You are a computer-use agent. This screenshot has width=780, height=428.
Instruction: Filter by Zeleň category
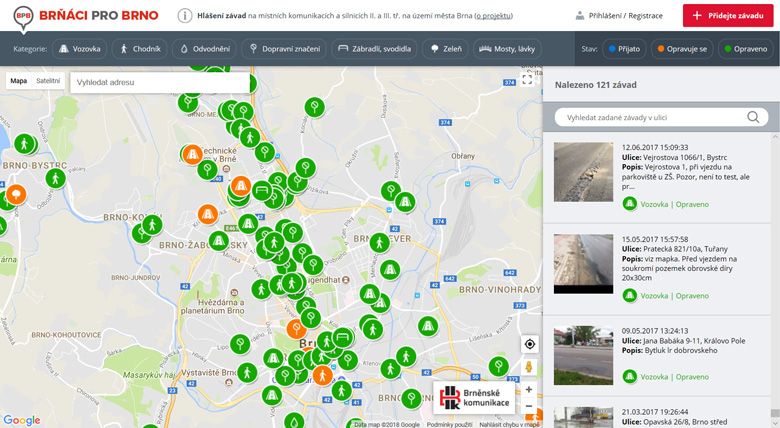[446, 49]
